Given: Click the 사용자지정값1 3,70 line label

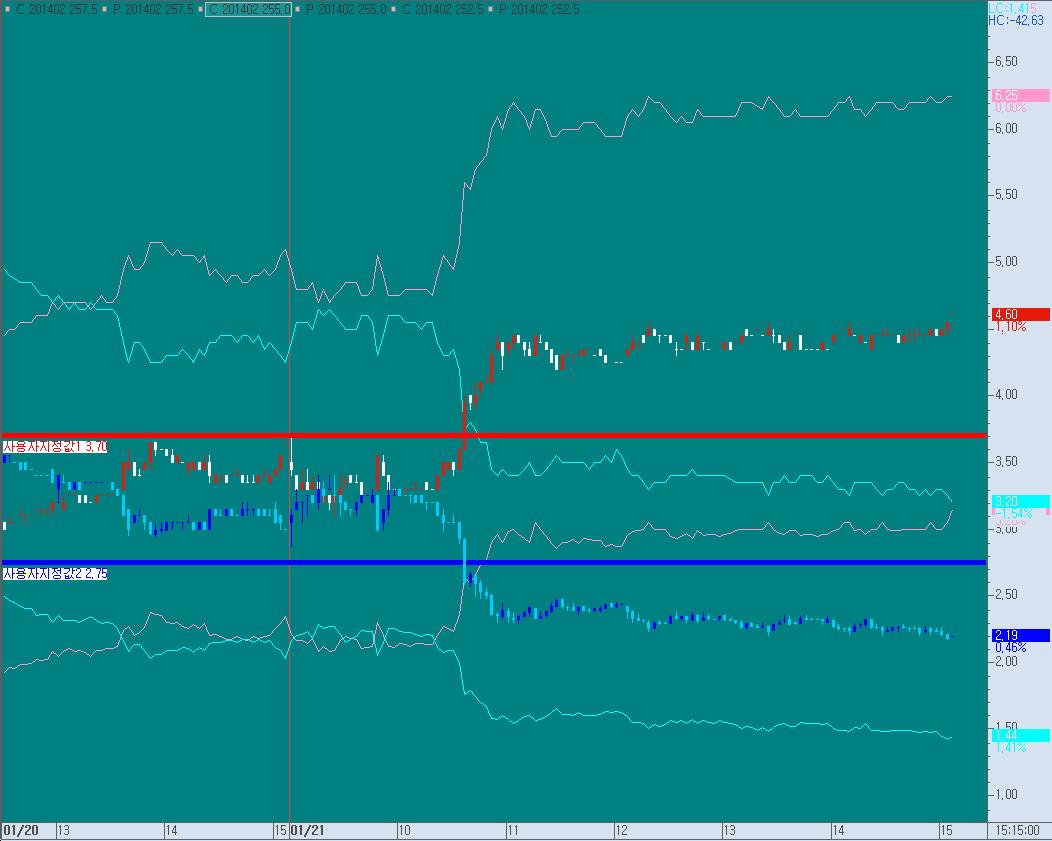Looking at the screenshot, I should [x=55, y=446].
